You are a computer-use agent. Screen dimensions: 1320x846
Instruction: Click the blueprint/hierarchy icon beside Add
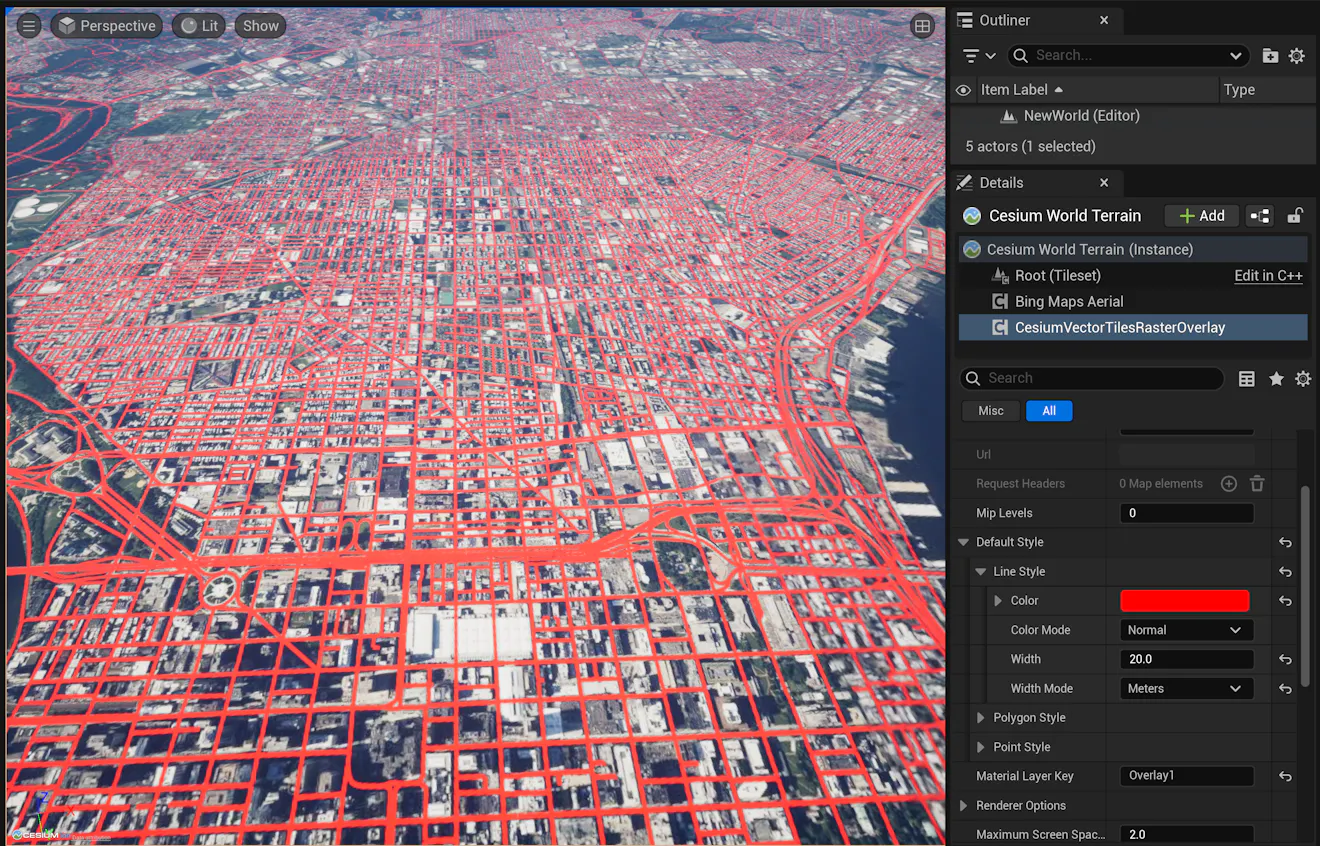pyautogui.click(x=1260, y=216)
